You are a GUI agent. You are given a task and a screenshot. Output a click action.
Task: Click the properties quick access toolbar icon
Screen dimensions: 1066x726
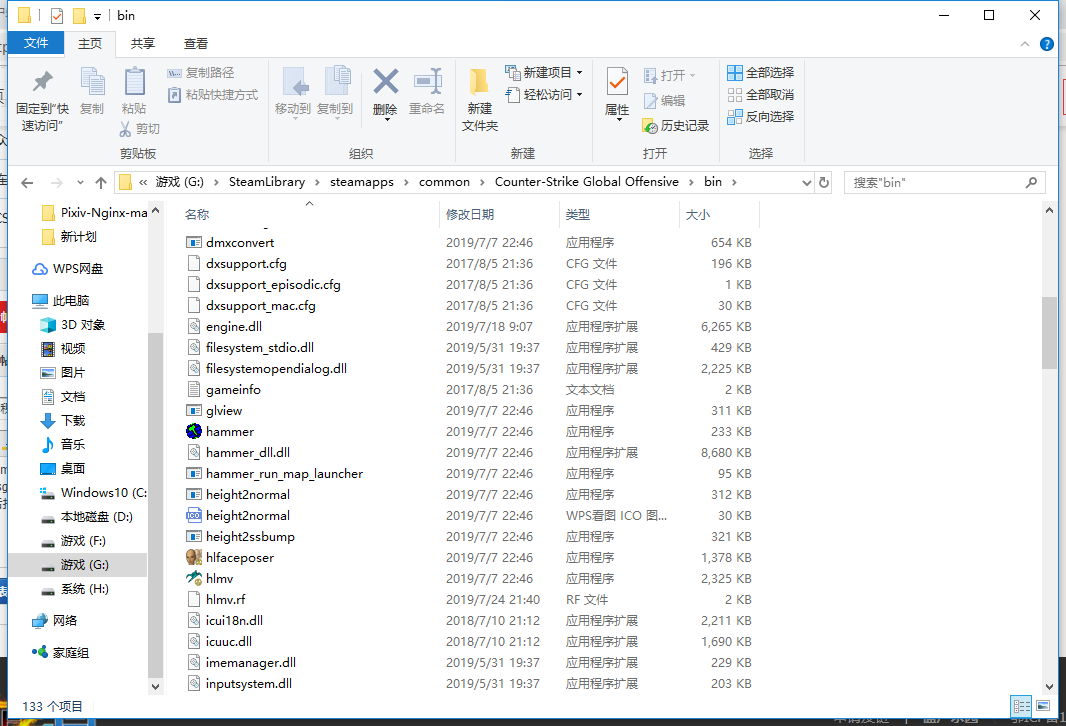pos(57,16)
